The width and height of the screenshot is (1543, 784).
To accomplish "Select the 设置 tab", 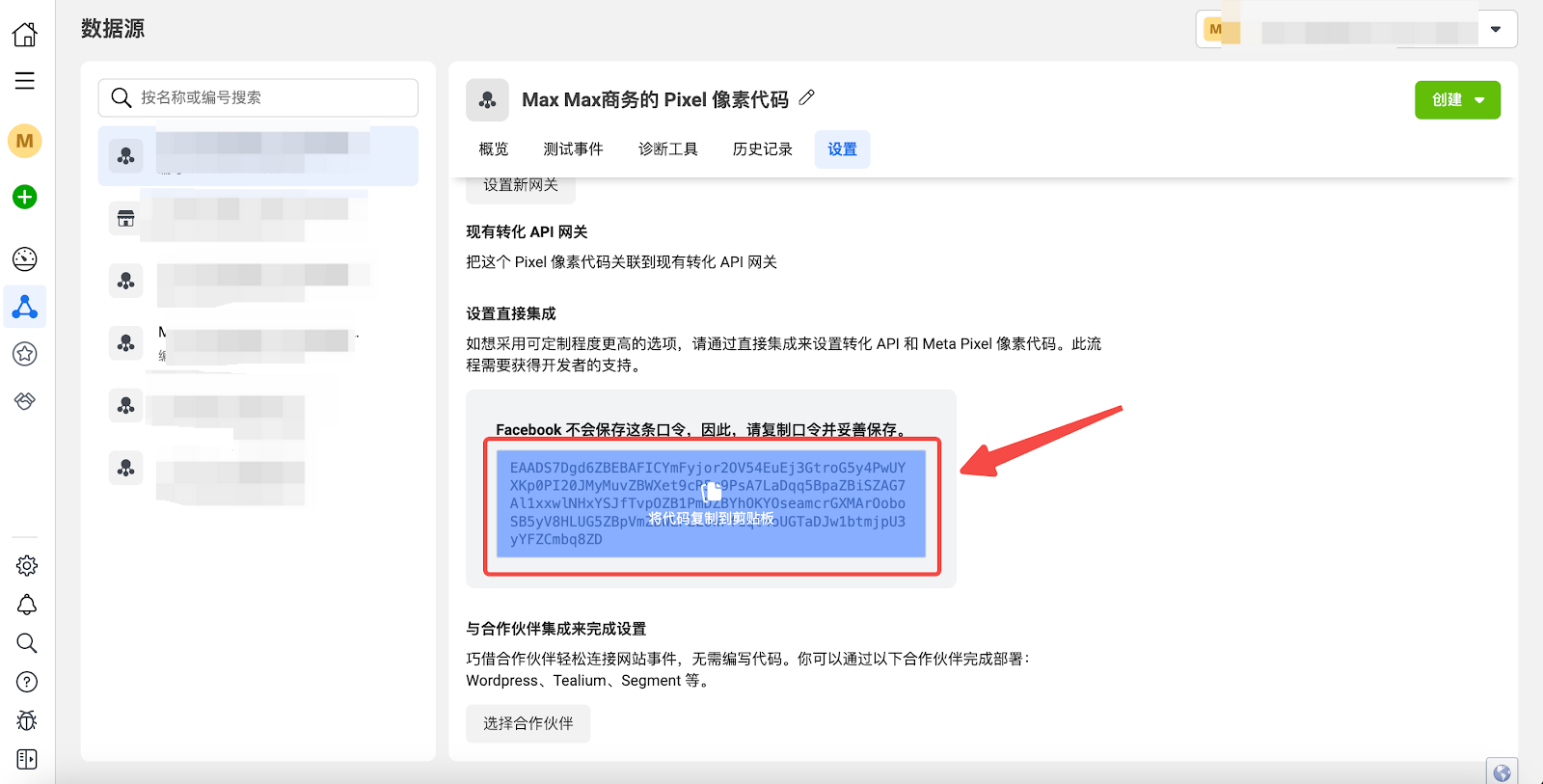I will pos(842,149).
